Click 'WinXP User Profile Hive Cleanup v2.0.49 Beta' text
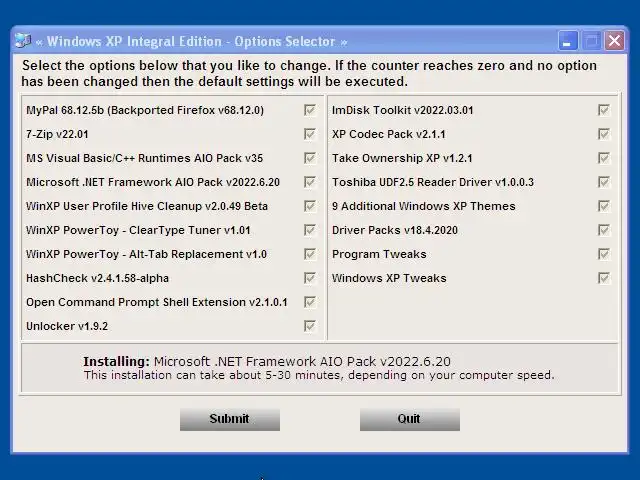This screenshot has width=640, height=480. pos(147,206)
